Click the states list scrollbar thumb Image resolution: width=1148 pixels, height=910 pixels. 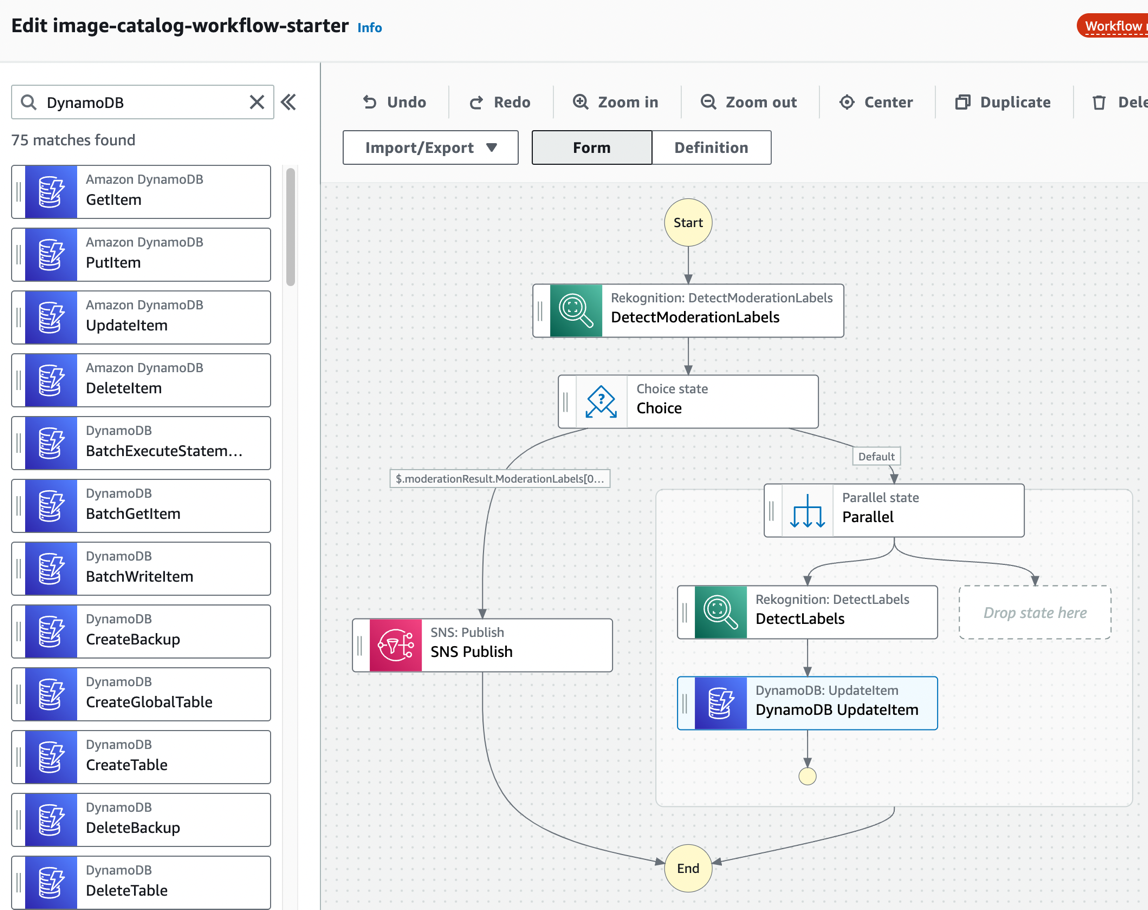pos(291,227)
